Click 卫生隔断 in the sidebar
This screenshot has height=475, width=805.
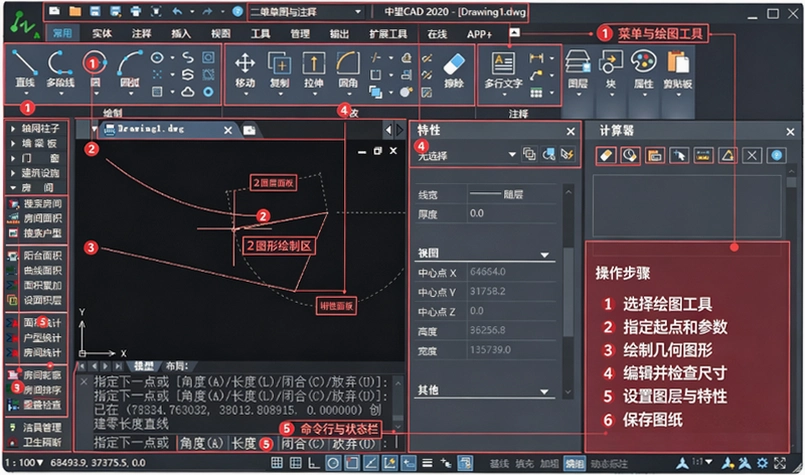click(x=35, y=442)
